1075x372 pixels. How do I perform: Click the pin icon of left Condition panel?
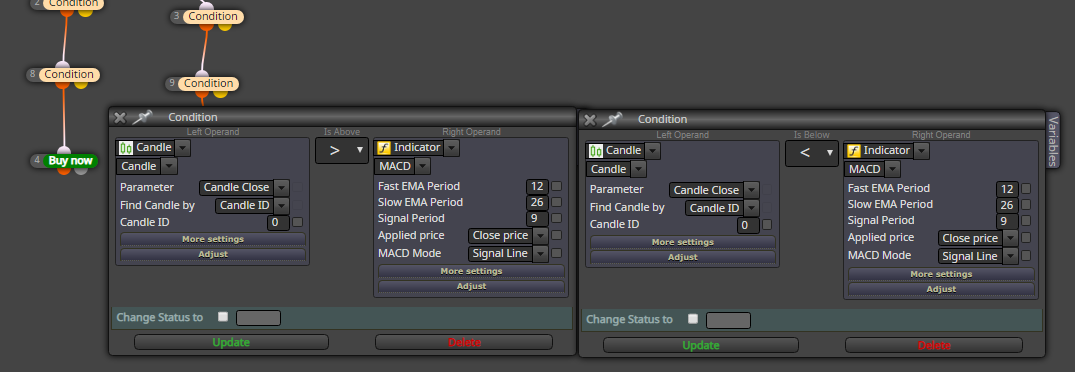coord(141,117)
